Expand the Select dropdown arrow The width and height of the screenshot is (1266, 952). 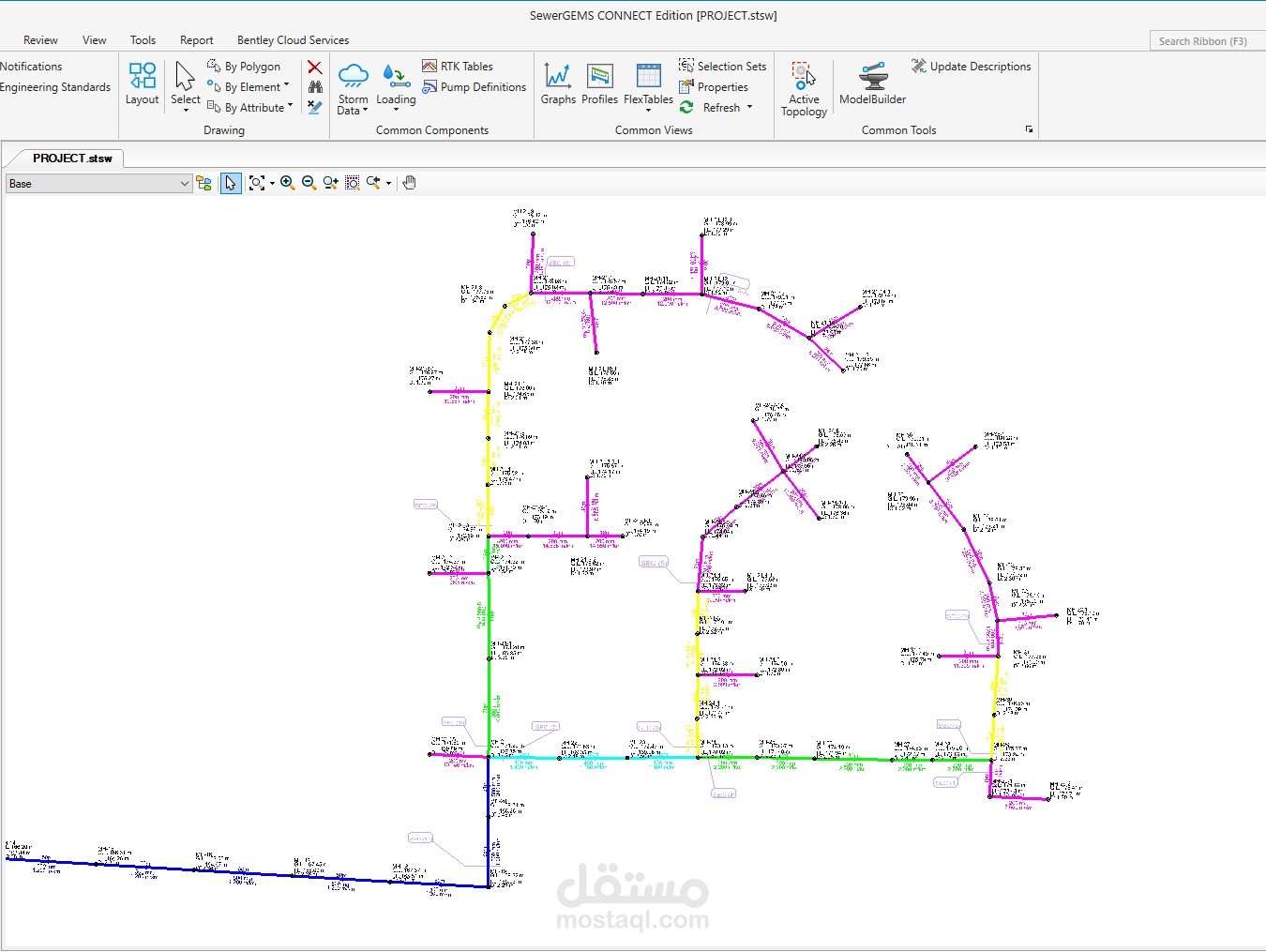[x=186, y=110]
